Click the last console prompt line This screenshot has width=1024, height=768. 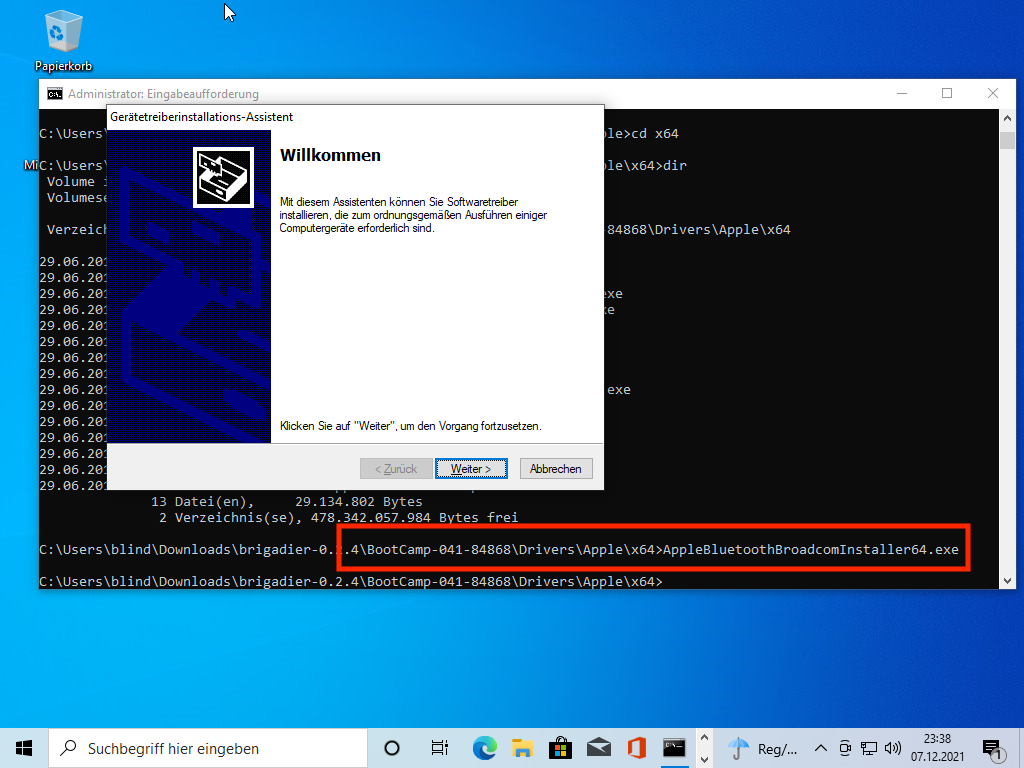click(x=351, y=581)
